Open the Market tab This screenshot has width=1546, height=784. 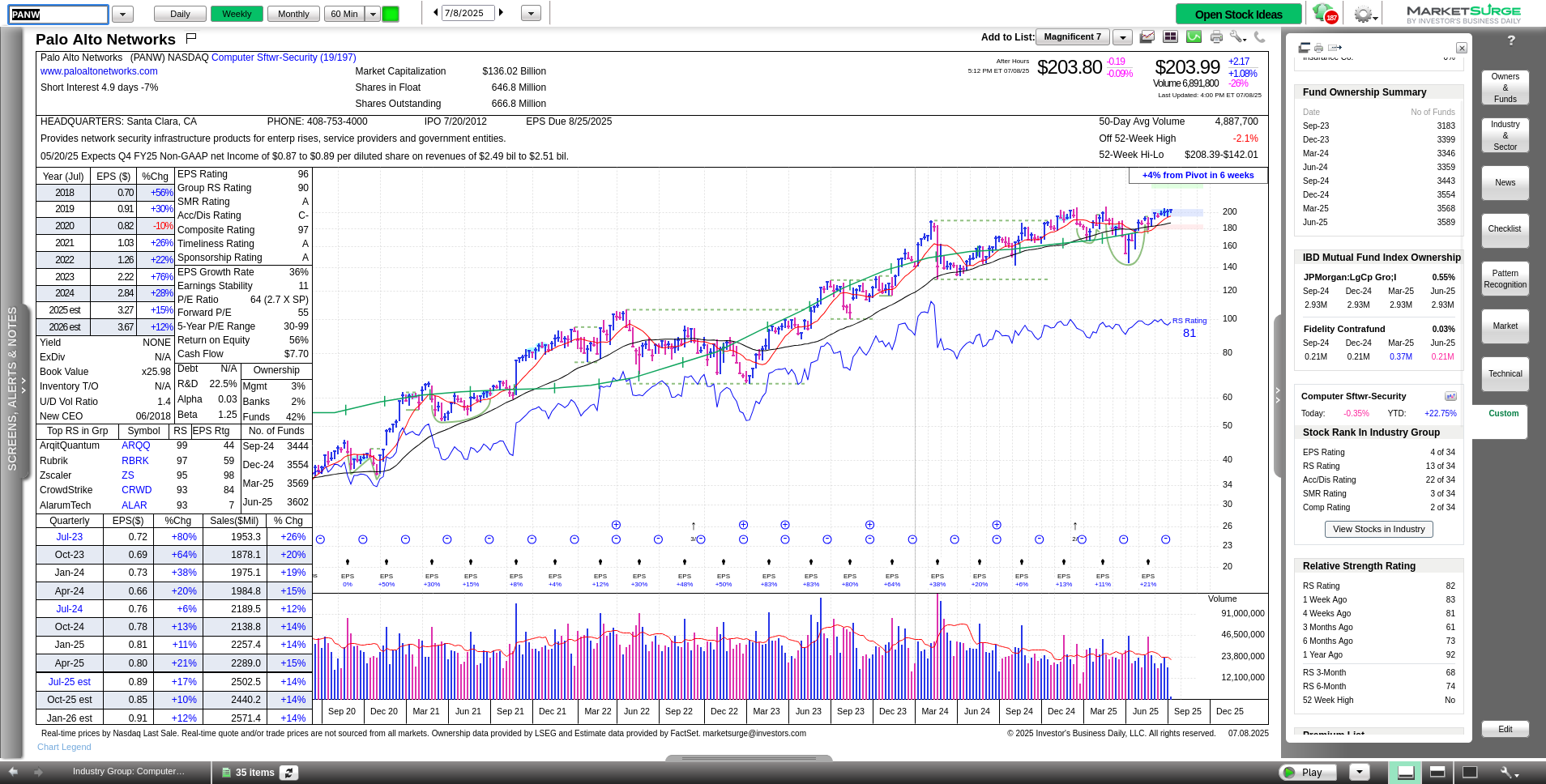tap(1505, 326)
